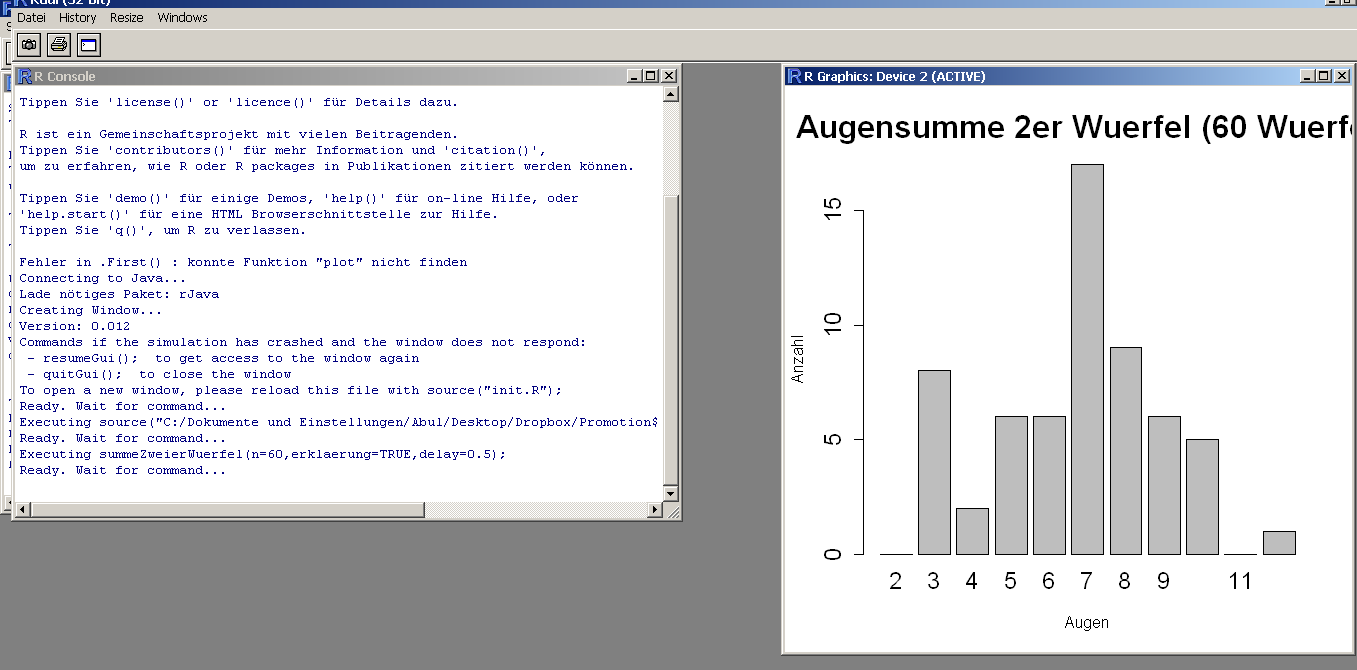Click the 'Fehler in .First()' error line

pos(243,262)
